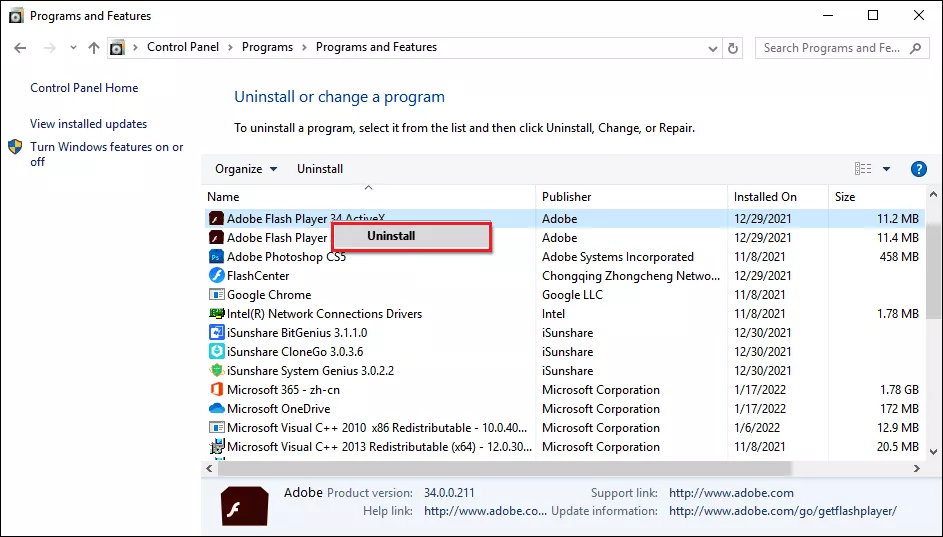Open Turn Windows features on or off
This screenshot has height=537, width=943.
(106, 154)
